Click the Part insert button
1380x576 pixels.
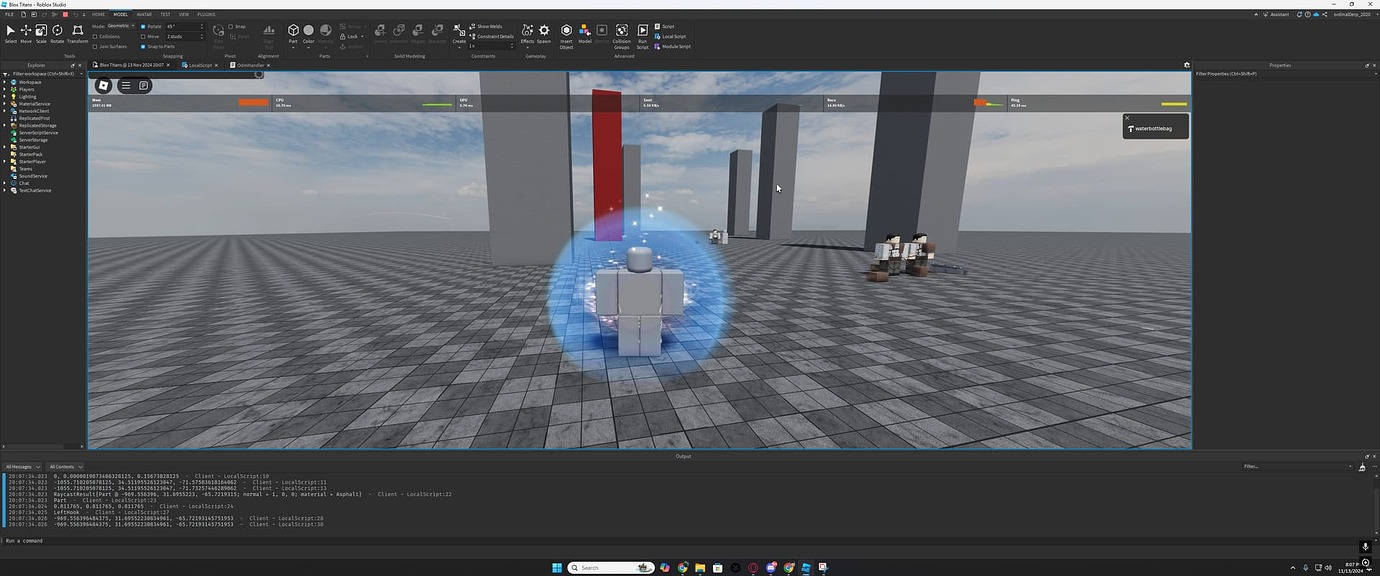point(292,31)
